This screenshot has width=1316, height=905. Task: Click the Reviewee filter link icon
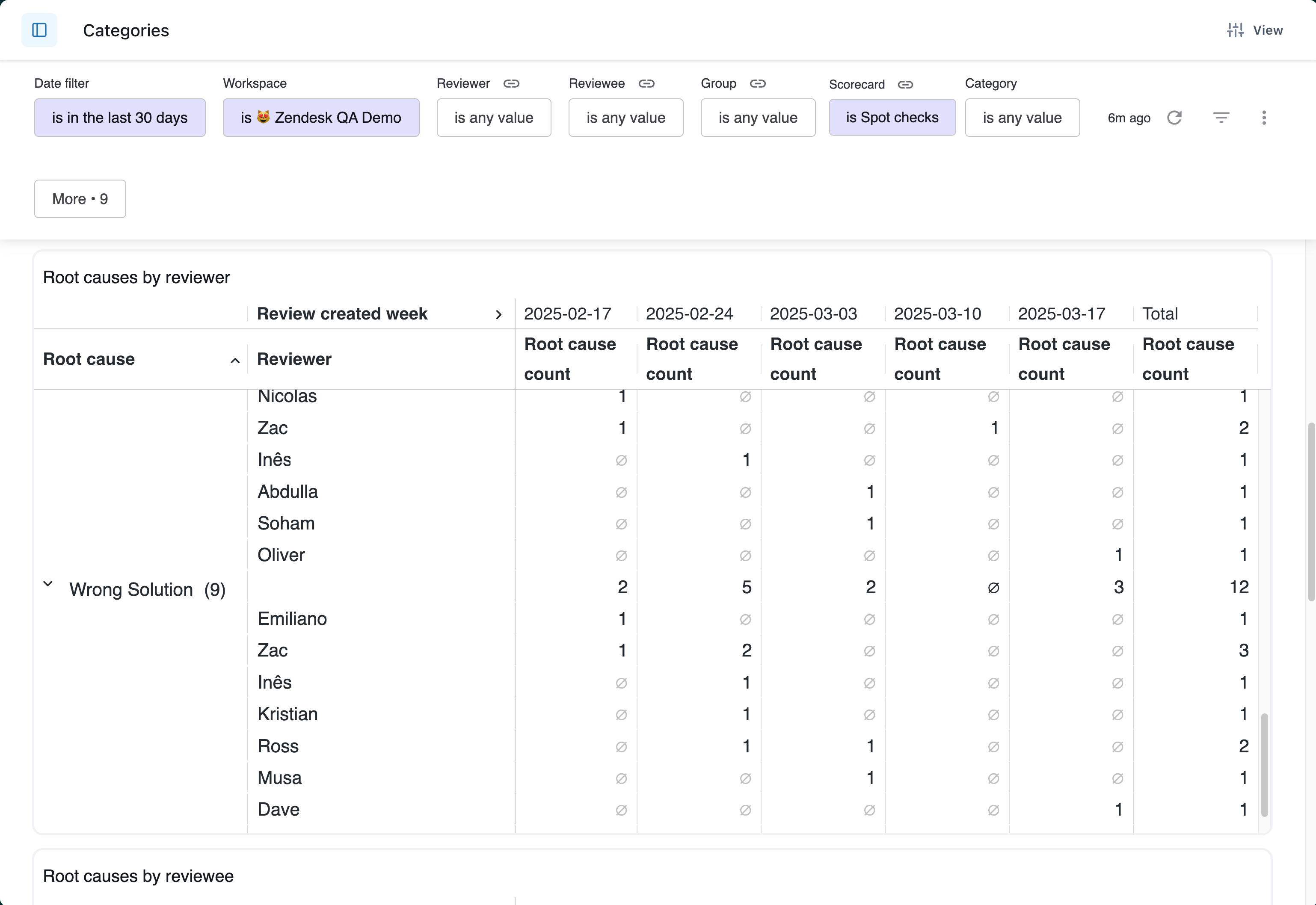[646, 83]
